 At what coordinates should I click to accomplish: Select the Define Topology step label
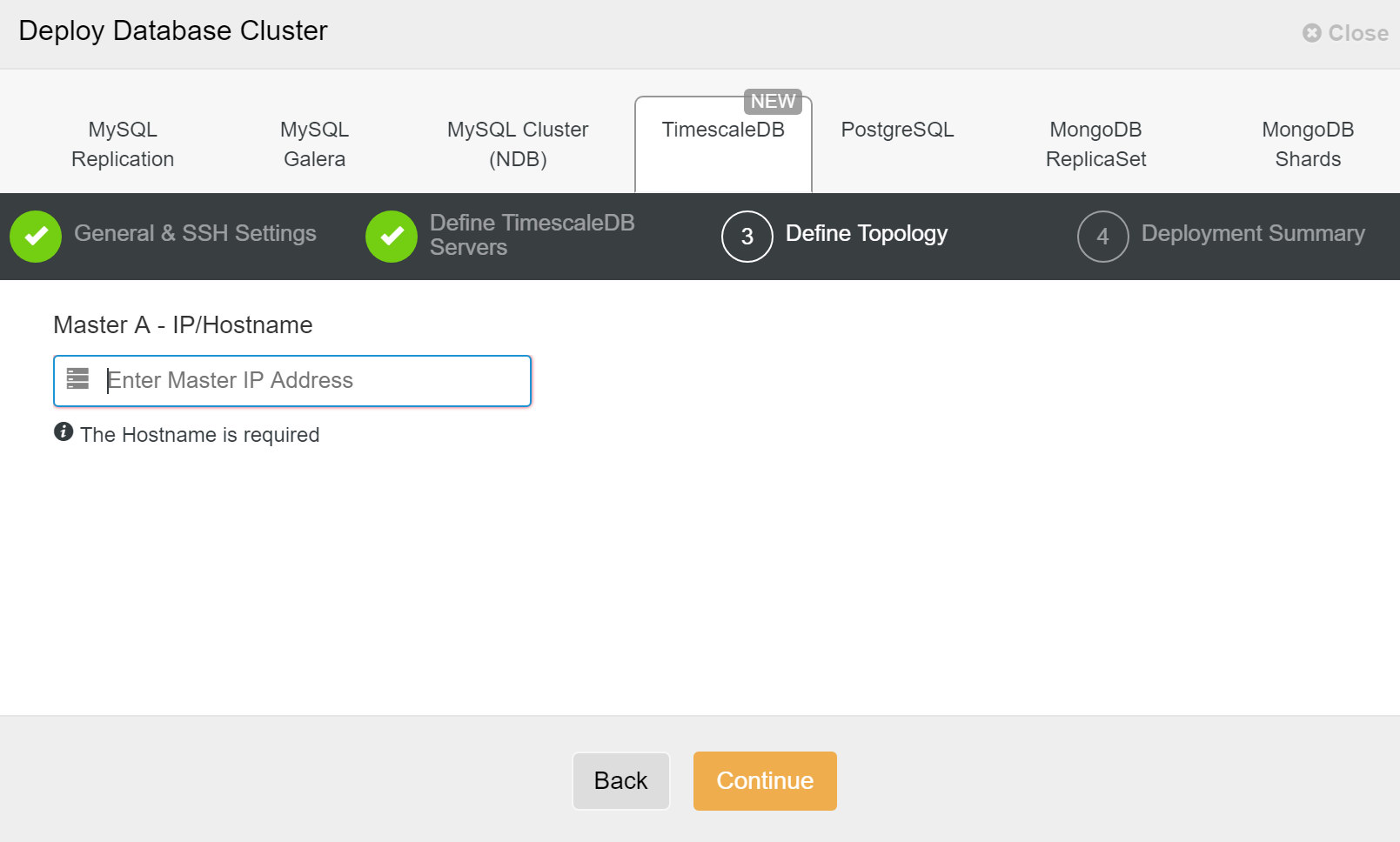pyautogui.click(x=867, y=234)
